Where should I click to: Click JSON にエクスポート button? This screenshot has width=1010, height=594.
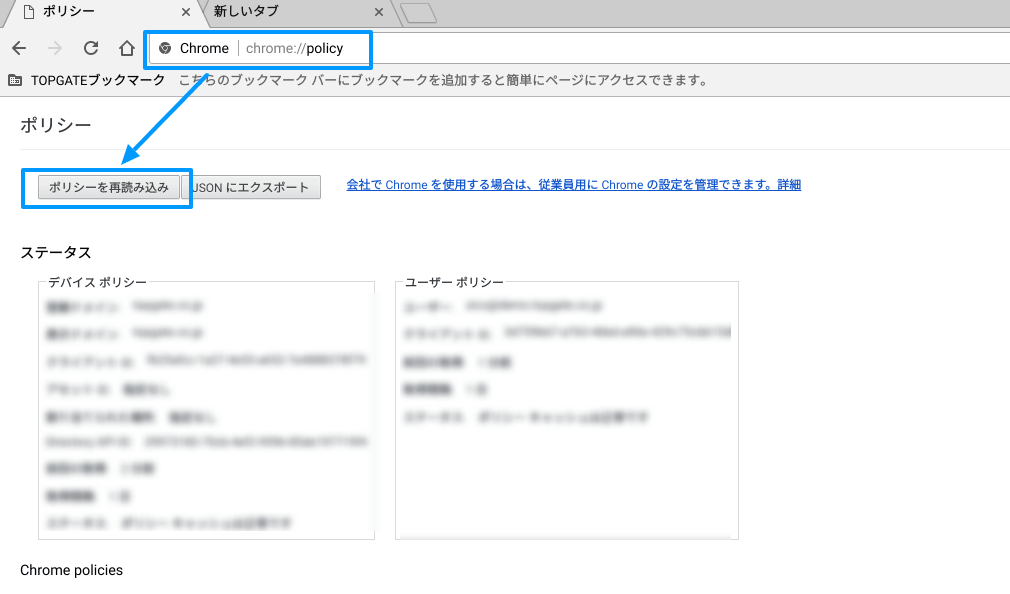click(x=251, y=187)
